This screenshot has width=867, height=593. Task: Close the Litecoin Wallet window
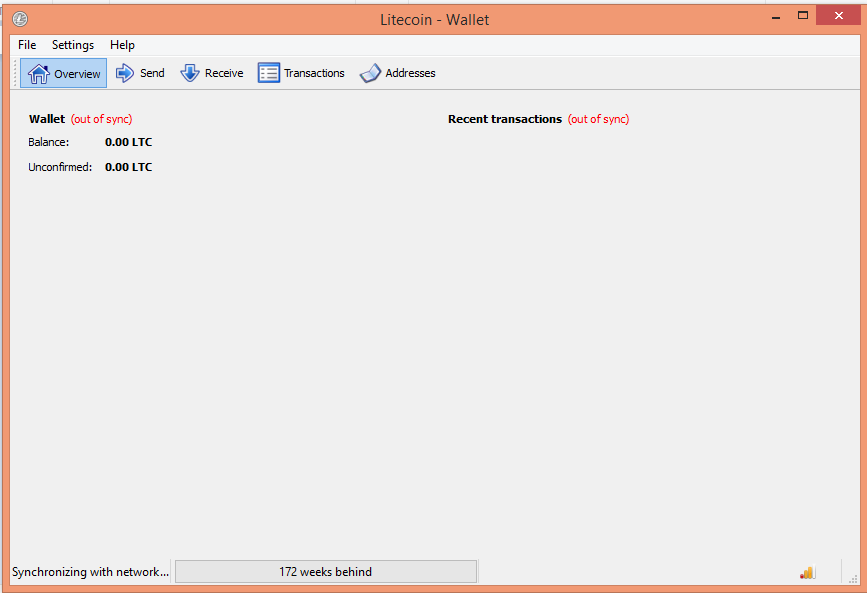point(838,15)
